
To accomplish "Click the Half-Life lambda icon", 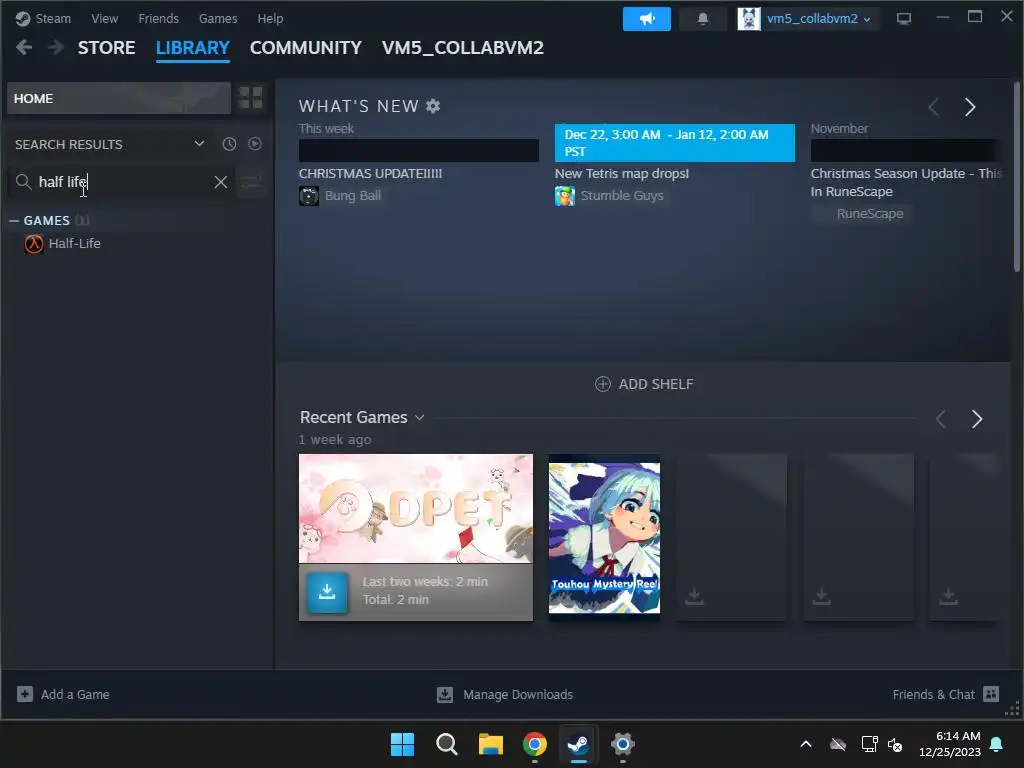I will click(34, 244).
